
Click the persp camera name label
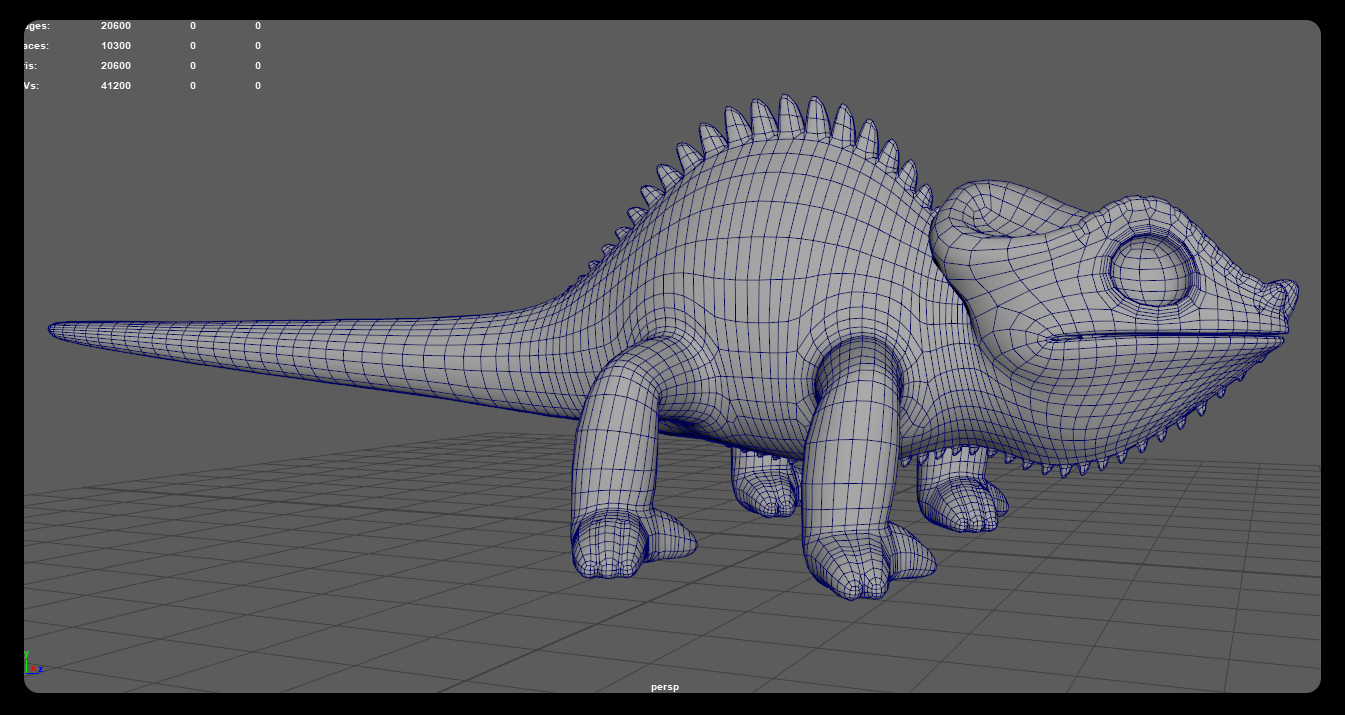664,687
